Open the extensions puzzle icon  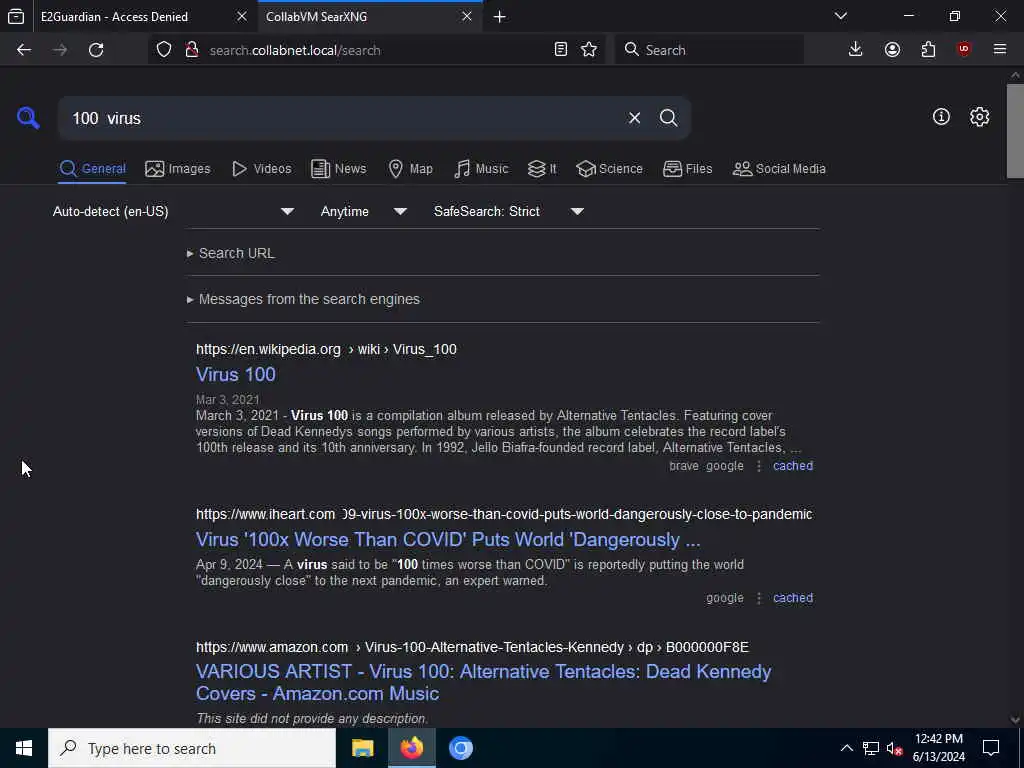pos(928,50)
